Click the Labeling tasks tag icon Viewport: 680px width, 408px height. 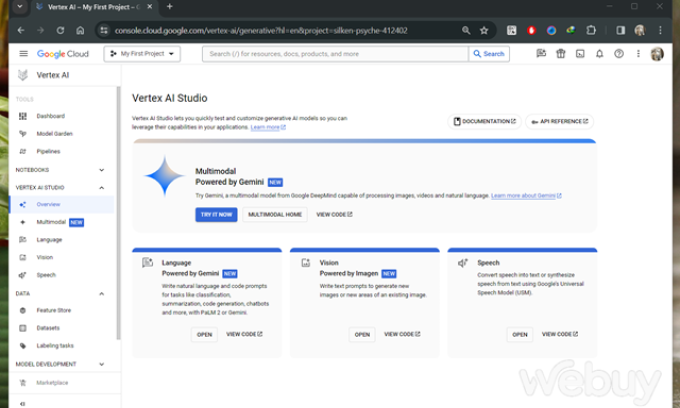[x=23, y=346]
